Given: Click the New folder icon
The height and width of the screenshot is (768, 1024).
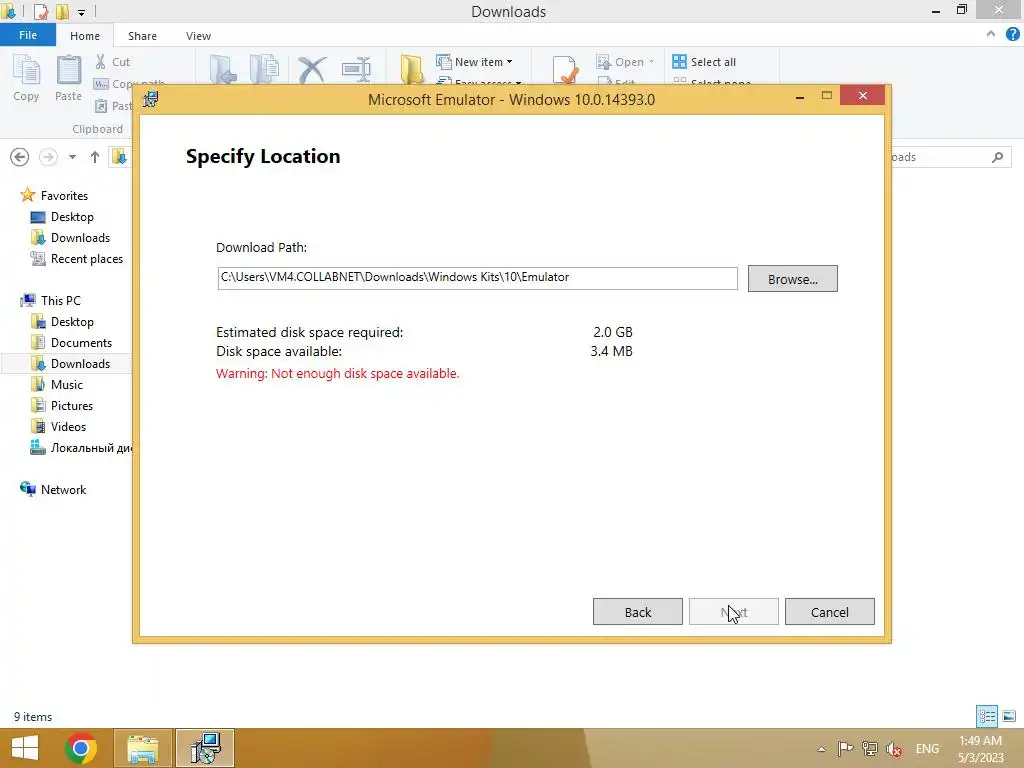Looking at the screenshot, I should 411,69.
